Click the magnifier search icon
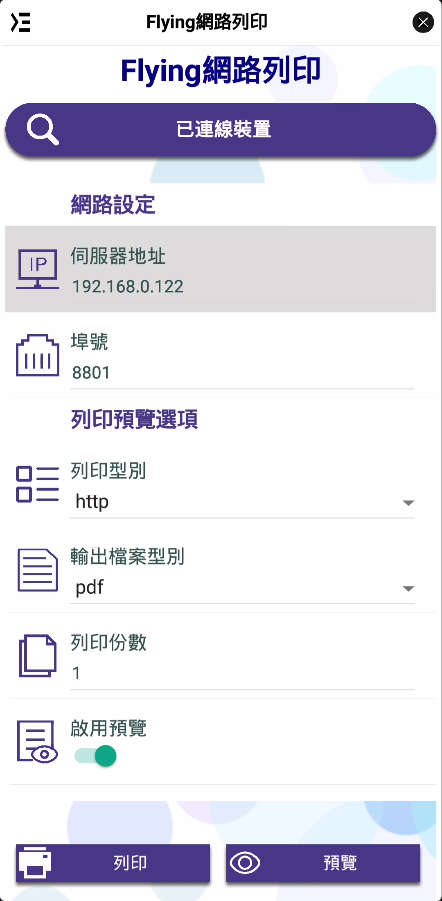The width and height of the screenshot is (442, 901). click(x=43, y=130)
